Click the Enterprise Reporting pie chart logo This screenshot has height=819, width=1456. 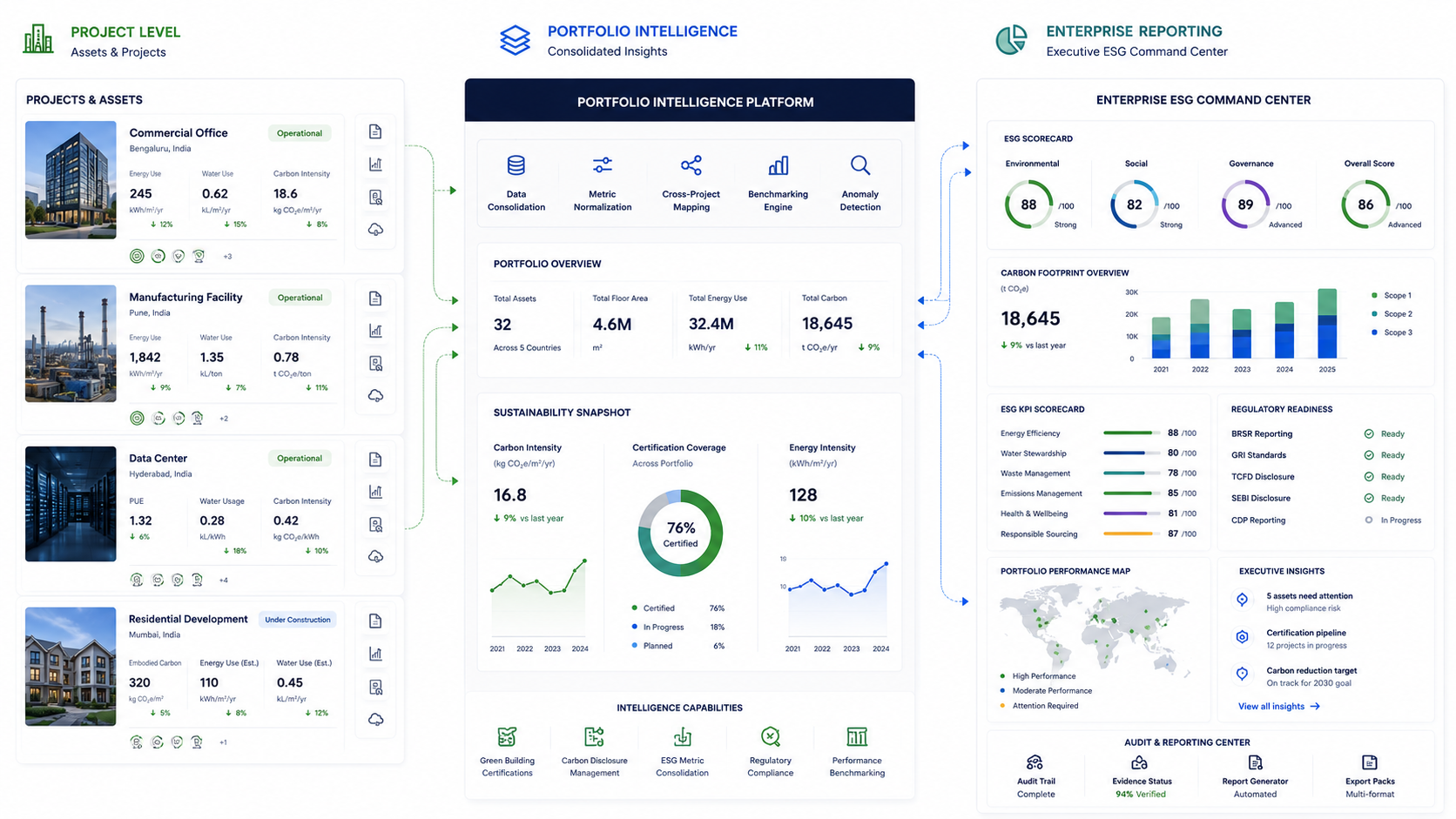click(x=1011, y=40)
